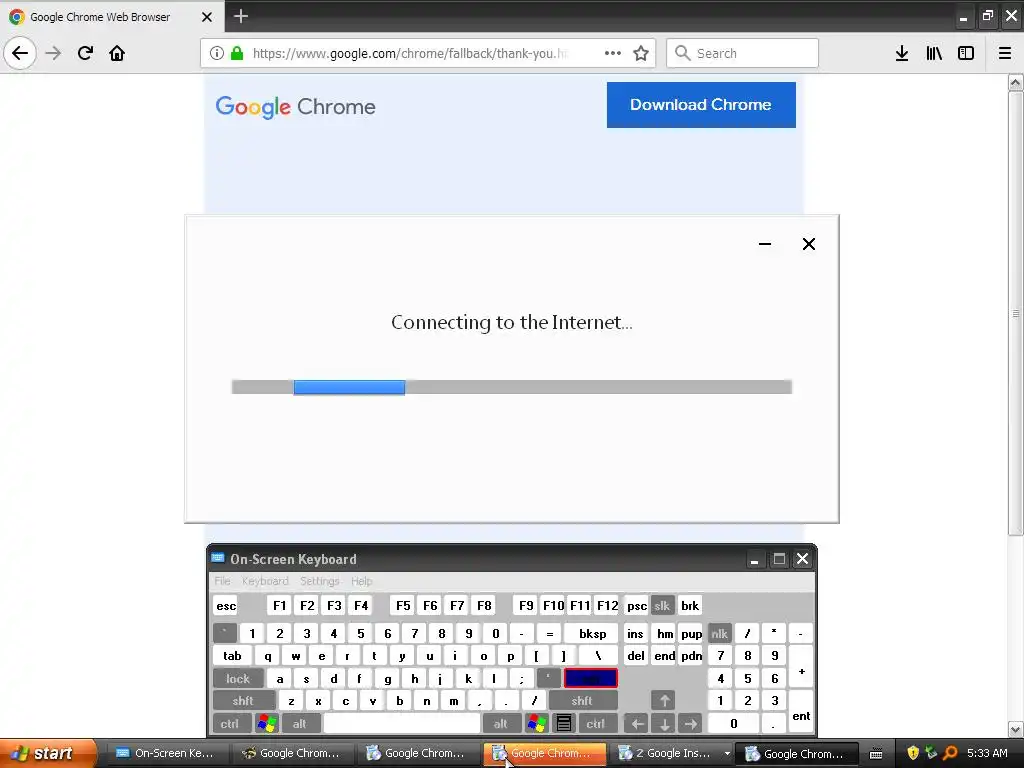Screen dimensions: 1024x768
Task: Tap the numpad ent key
Action: (801, 712)
